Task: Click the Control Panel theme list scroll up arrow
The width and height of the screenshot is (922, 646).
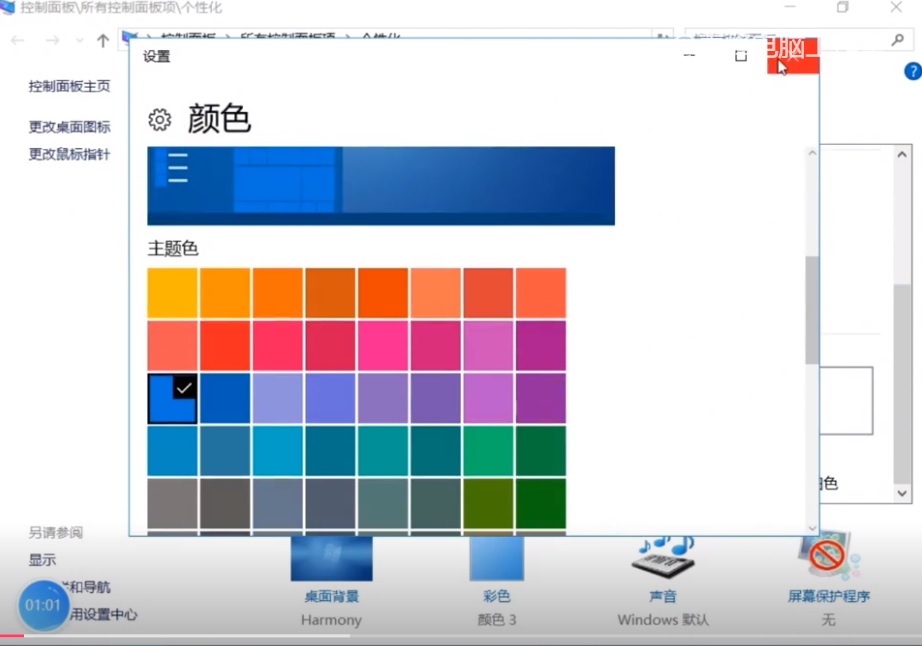Action: 902,155
